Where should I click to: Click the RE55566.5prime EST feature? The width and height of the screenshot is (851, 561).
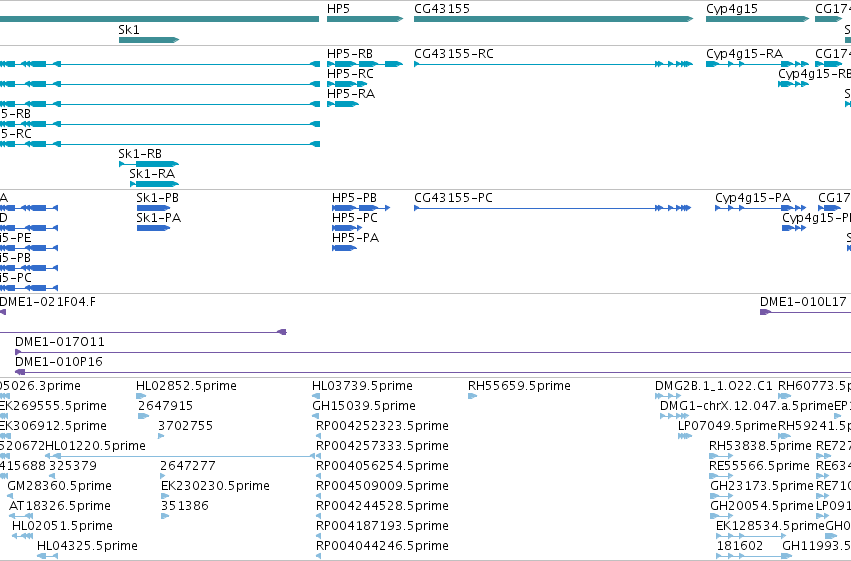click(x=721, y=476)
